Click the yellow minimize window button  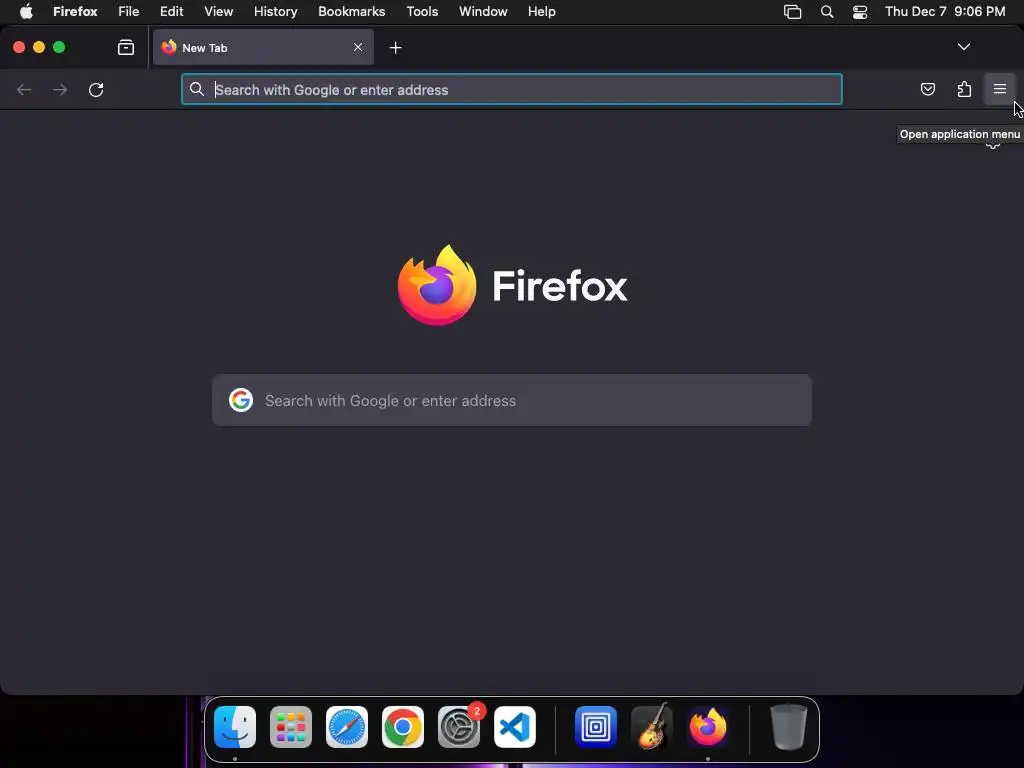click(x=39, y=47)
